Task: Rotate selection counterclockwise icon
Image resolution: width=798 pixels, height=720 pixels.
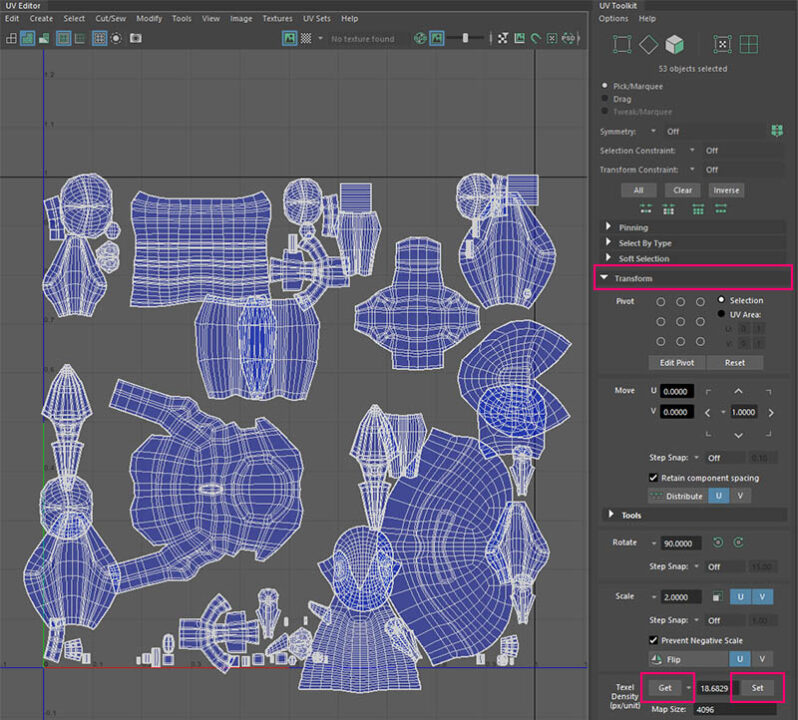Action: (718, 542)
